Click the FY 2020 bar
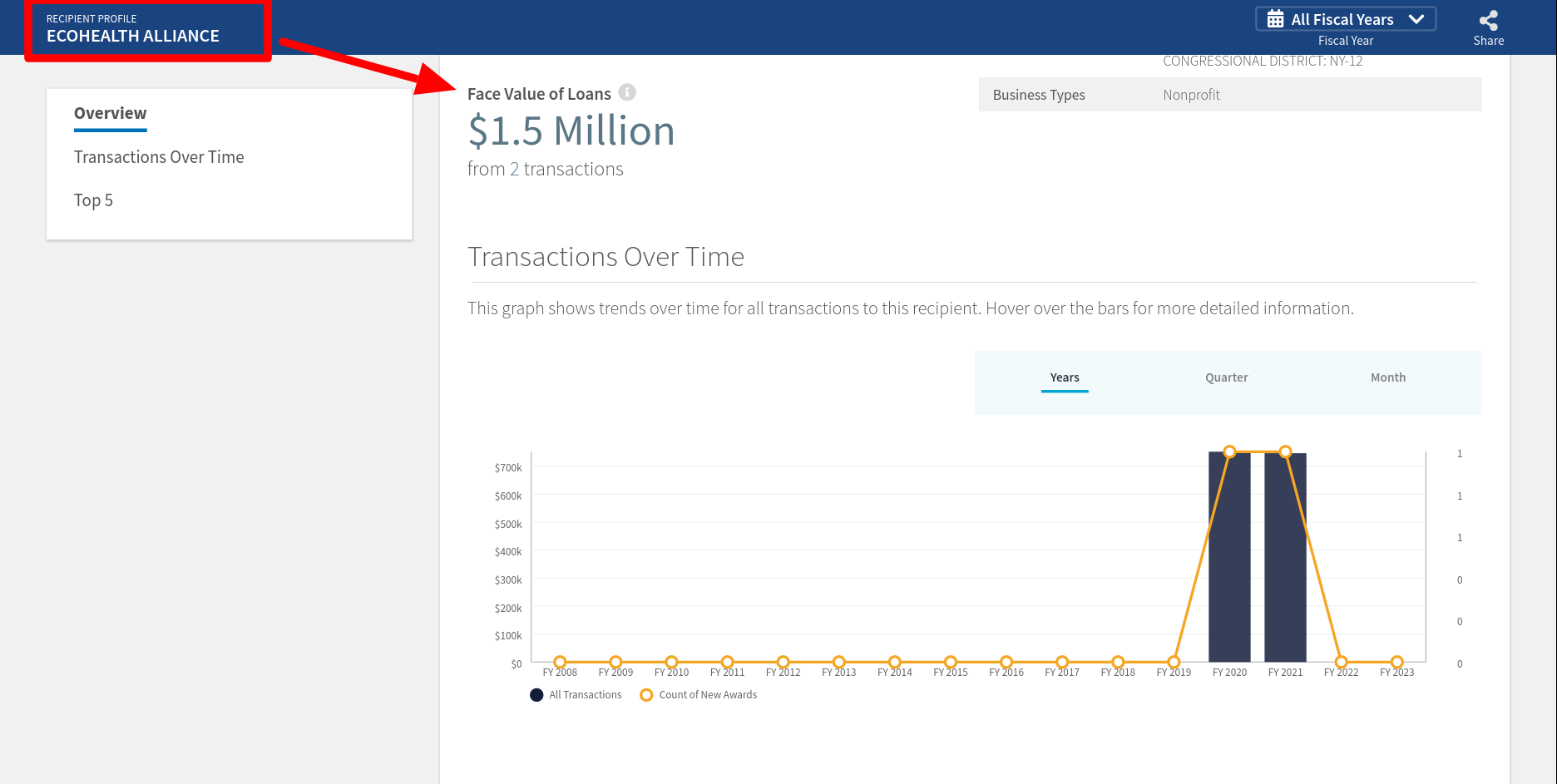1557x784 pixels. click(1229, 565)
